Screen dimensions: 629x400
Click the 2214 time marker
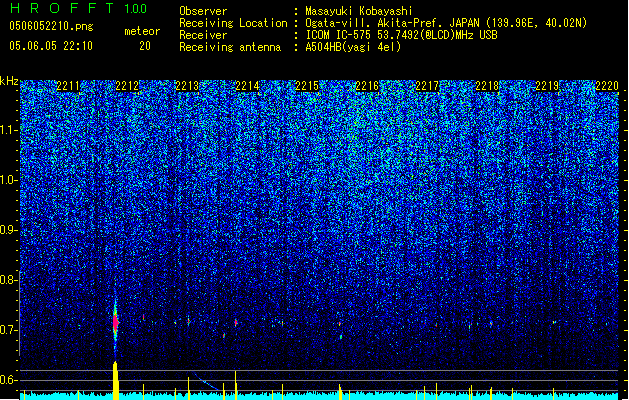[247, 86]
